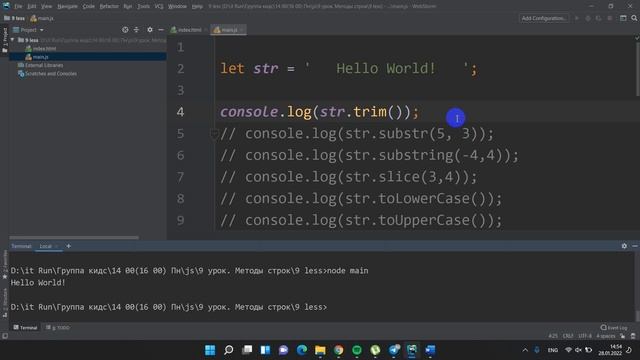Click the window layout icon beside Search
The height and width of the screenshot is (360, 640).
coord(623,18)
